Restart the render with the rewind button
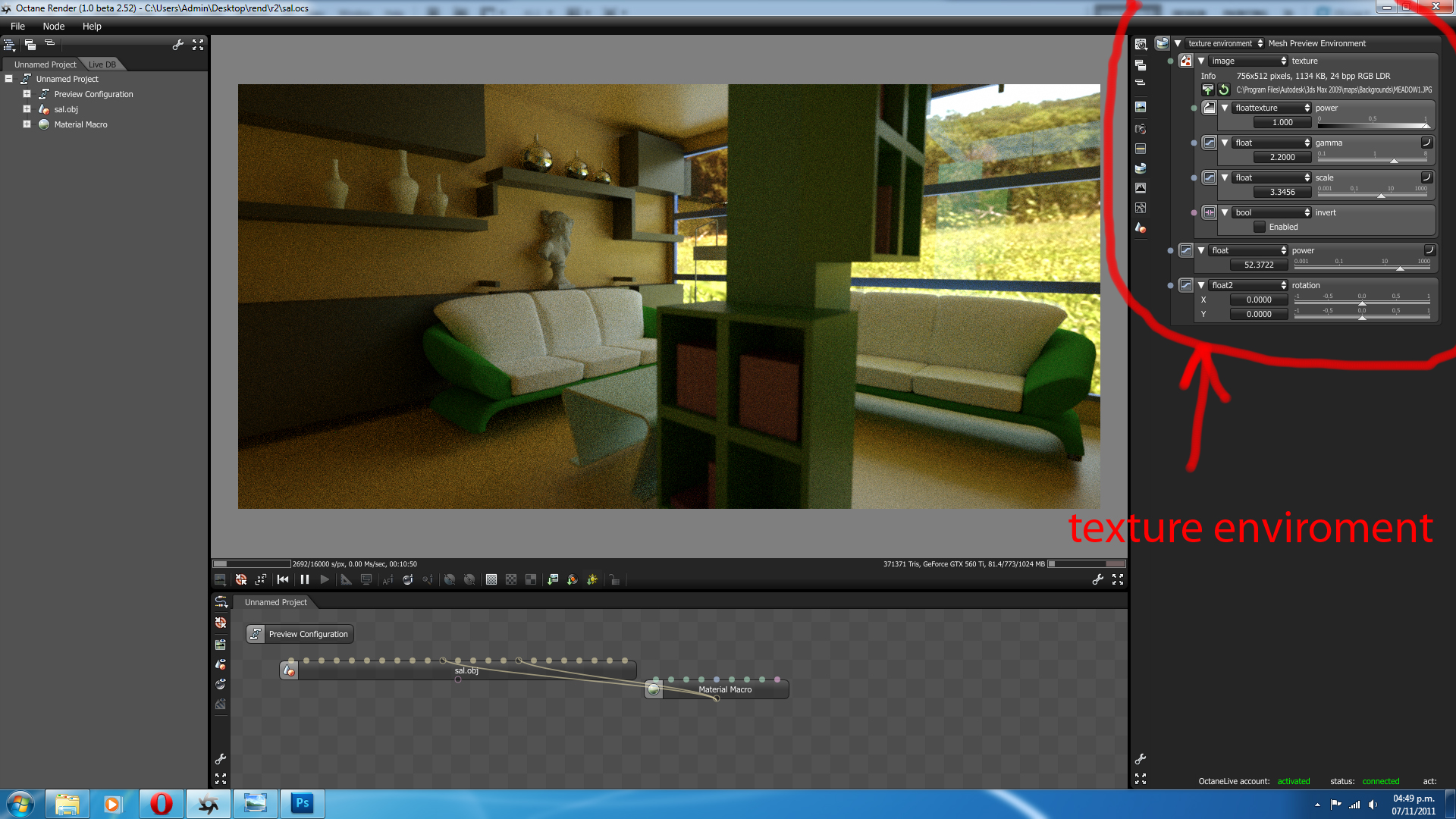The image size is (1456, 819). [283, 579]
